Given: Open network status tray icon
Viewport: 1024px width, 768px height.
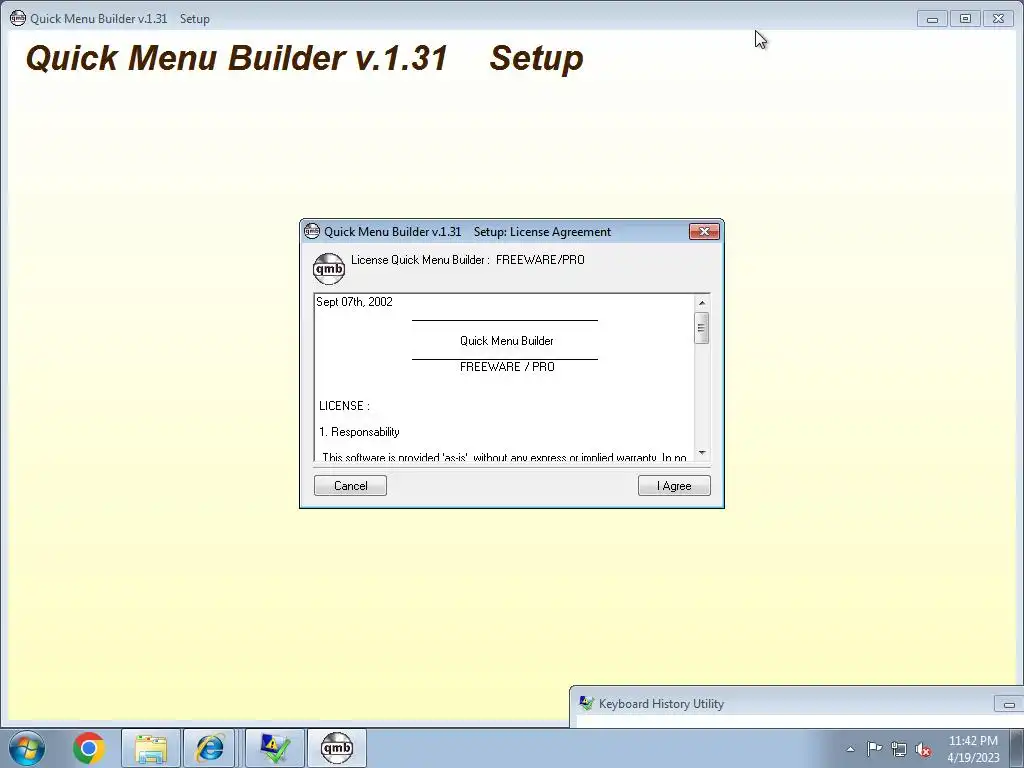Looking at the screenshot, I should [x=899, y=749].
